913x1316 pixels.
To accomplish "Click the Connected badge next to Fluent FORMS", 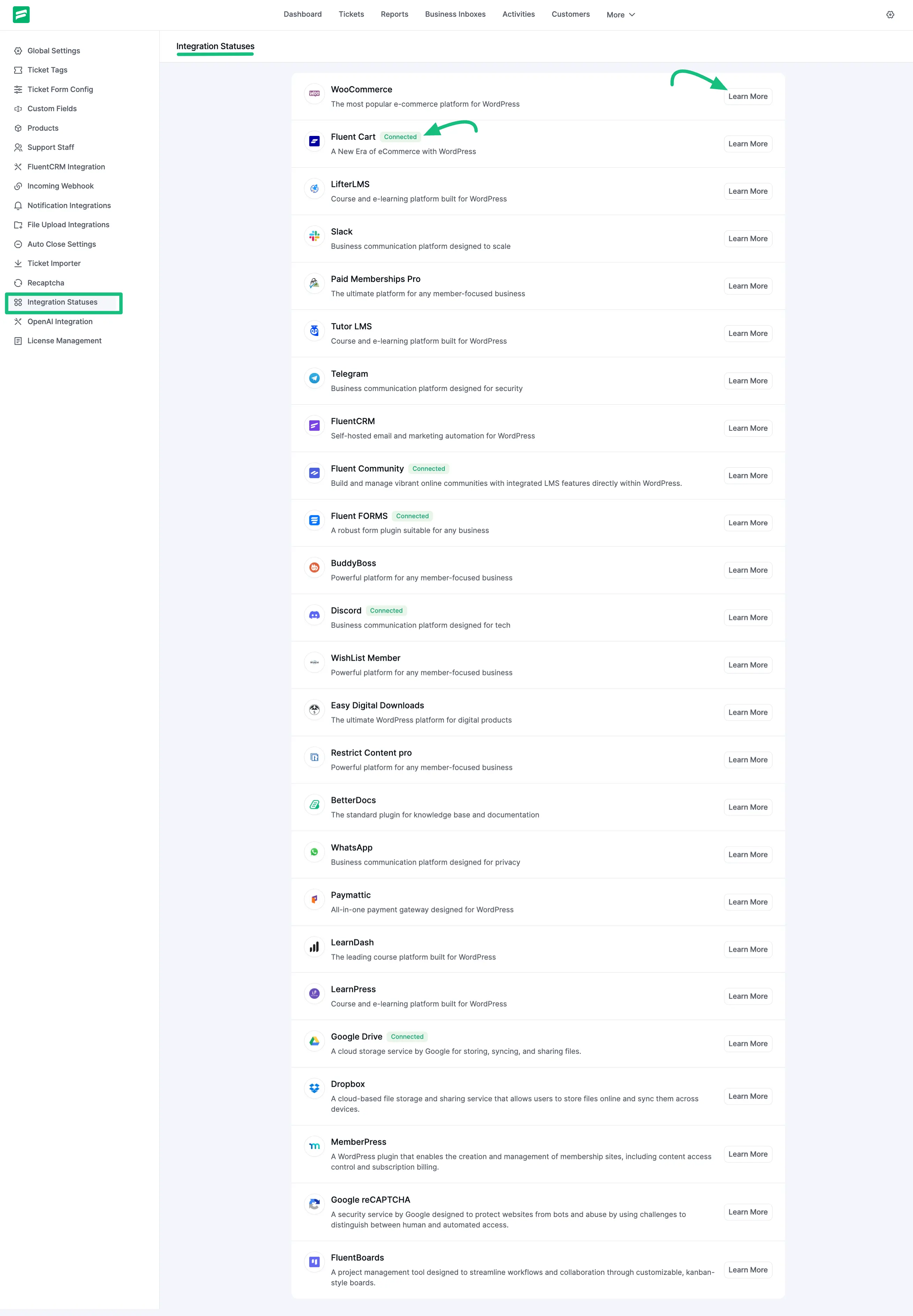I will (x=412, y=516).
